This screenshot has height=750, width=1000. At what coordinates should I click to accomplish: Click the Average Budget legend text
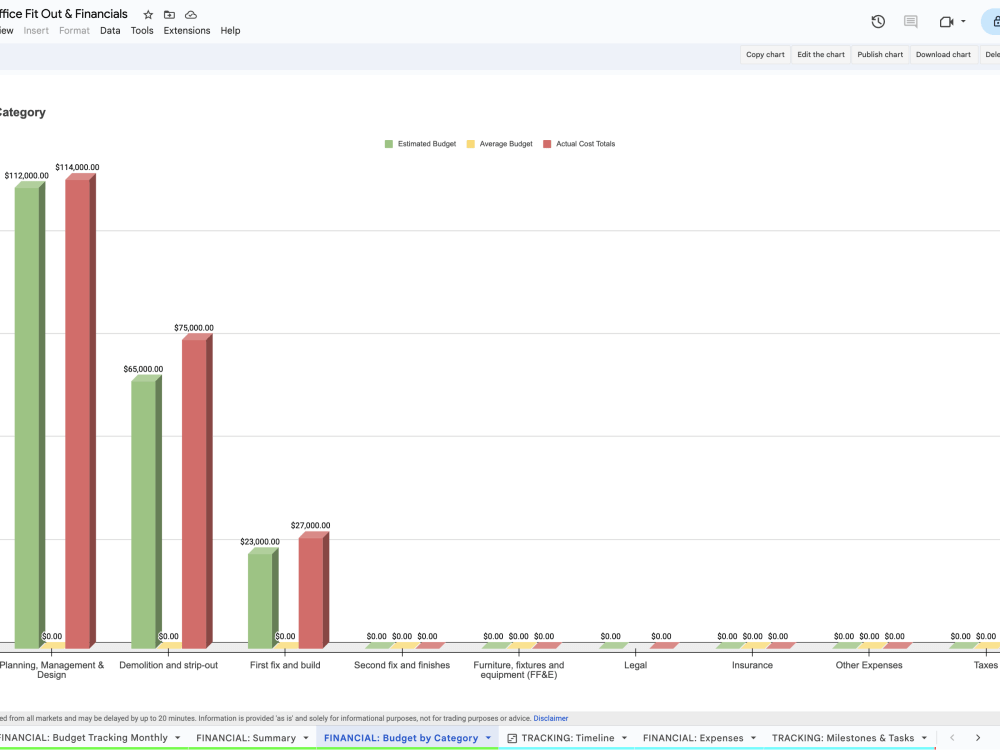click(x=506, y=144)
